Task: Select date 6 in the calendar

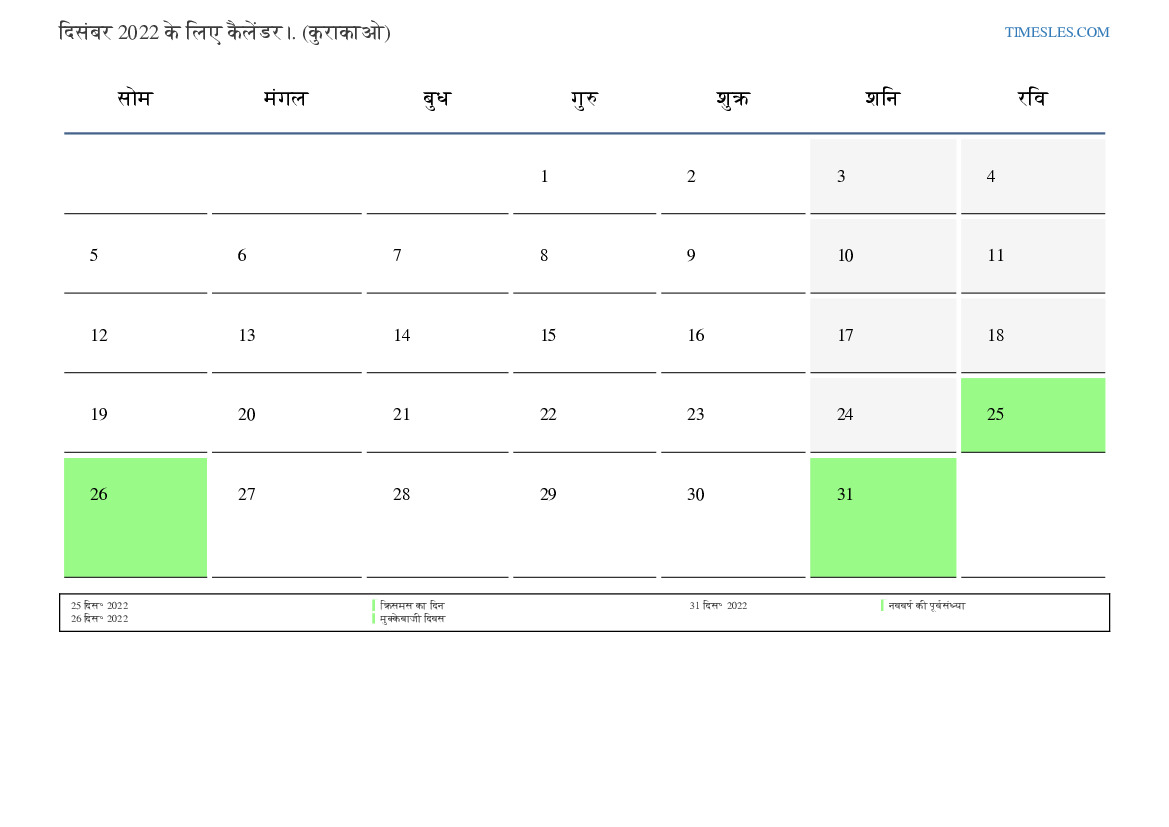Action: (286, 256)
